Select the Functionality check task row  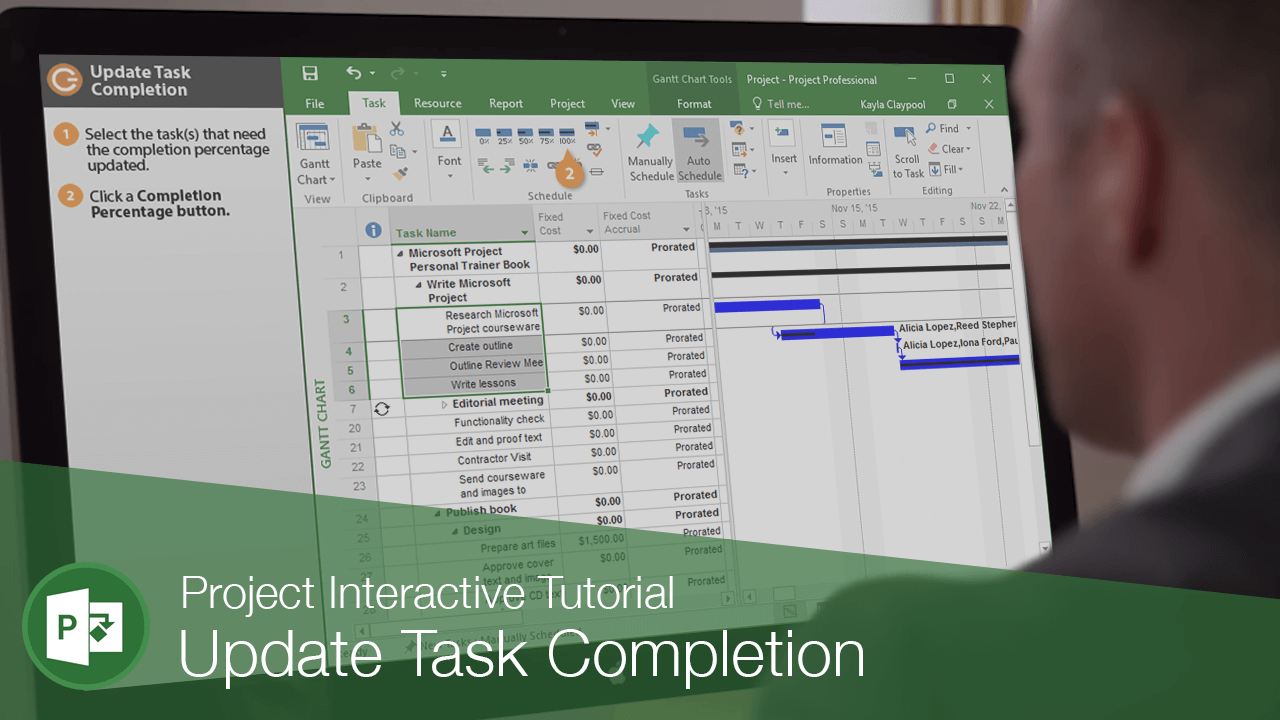click(x=499, y=421)
